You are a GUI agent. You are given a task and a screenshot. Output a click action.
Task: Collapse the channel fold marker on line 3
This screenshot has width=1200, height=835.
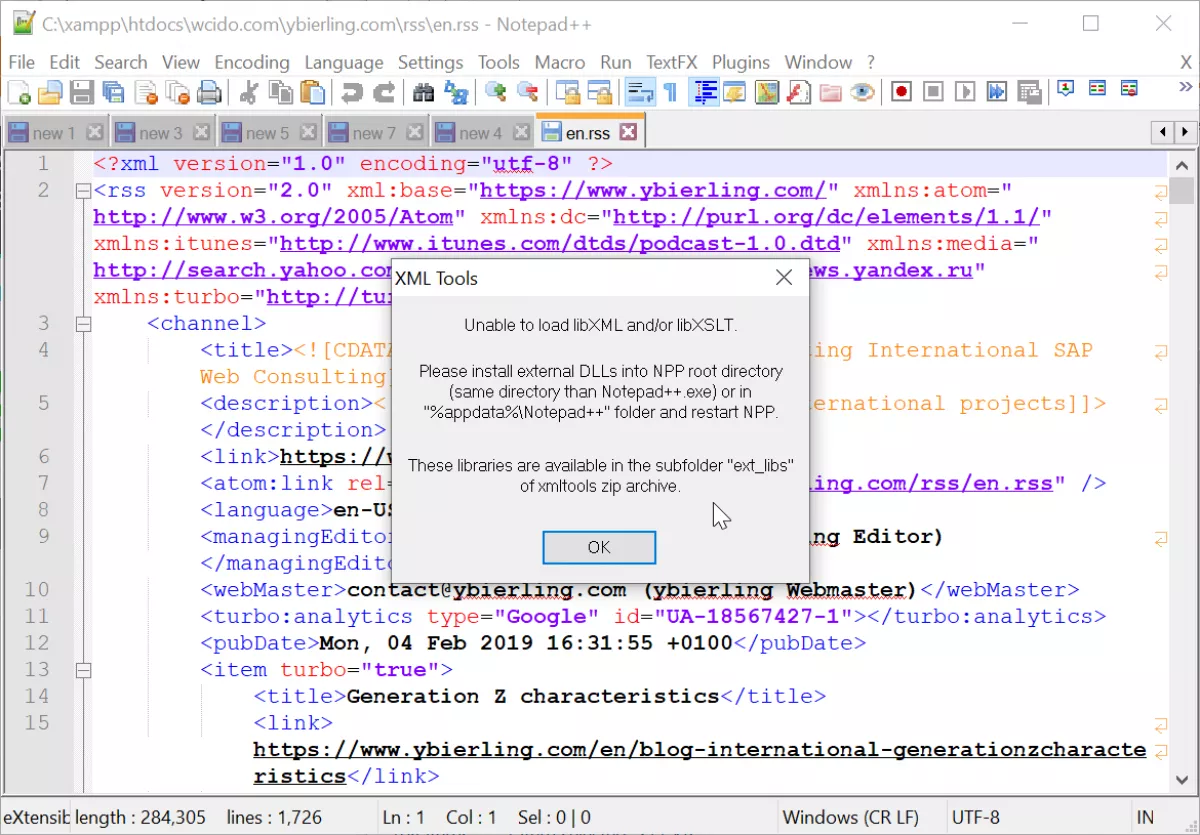pos(83,323)
